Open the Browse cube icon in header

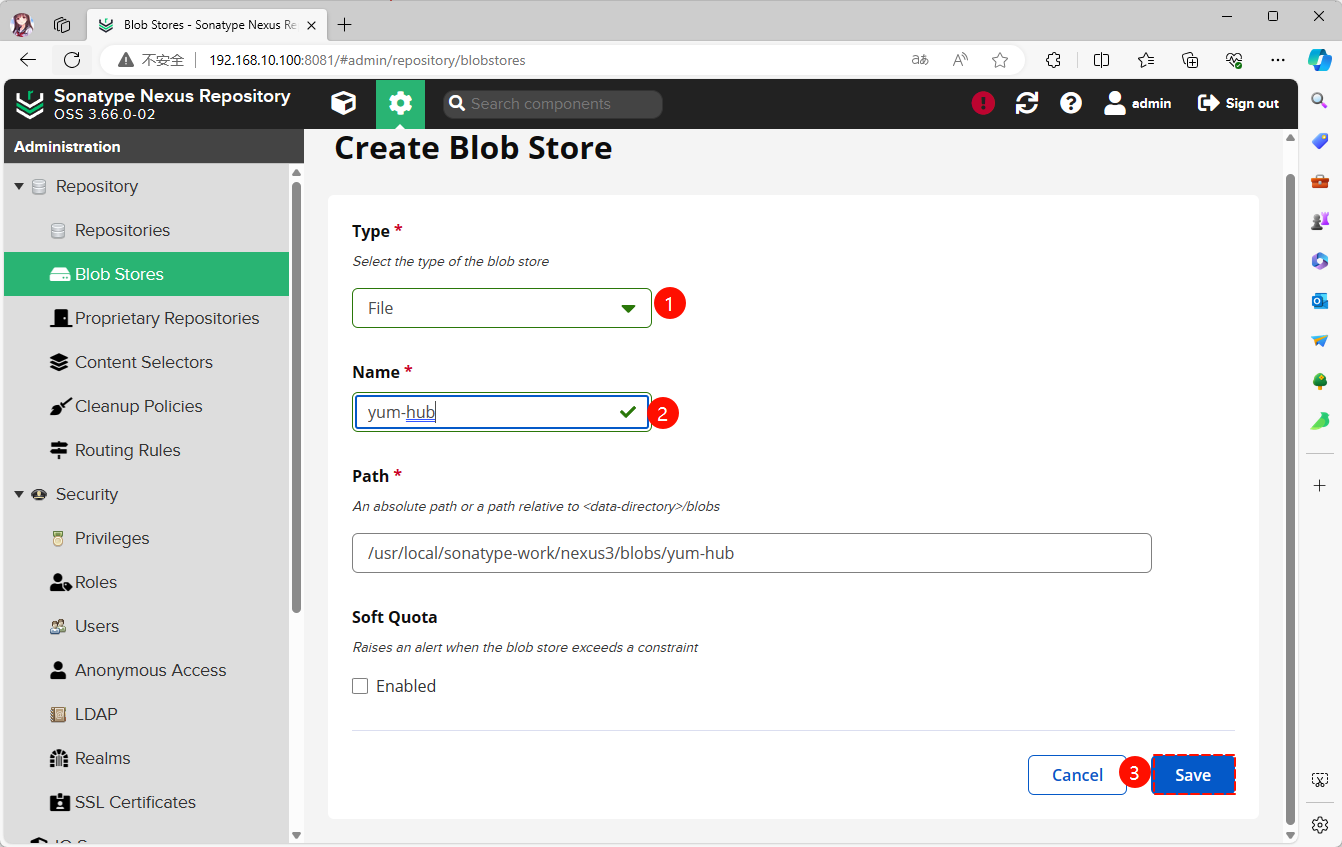(343, 103)
